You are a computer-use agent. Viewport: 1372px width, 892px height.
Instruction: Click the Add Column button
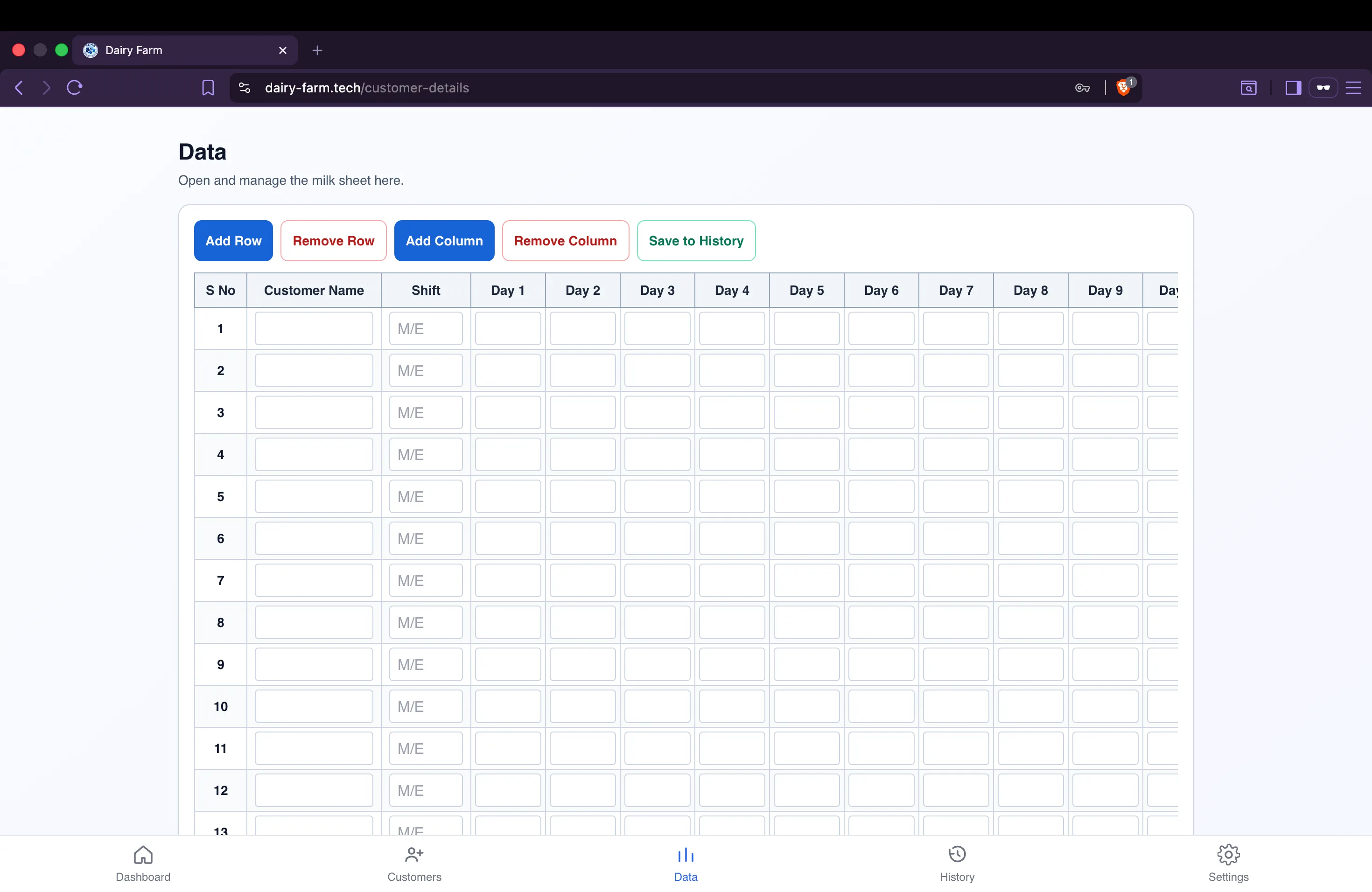tap(444, 241)
